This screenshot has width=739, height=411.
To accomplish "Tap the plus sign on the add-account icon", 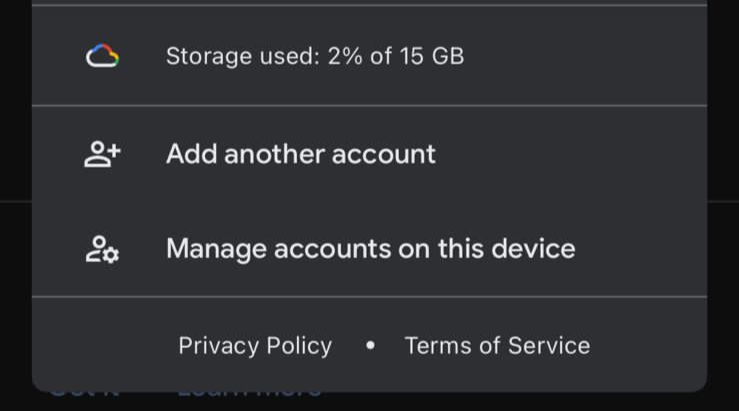I will point(114,152).
